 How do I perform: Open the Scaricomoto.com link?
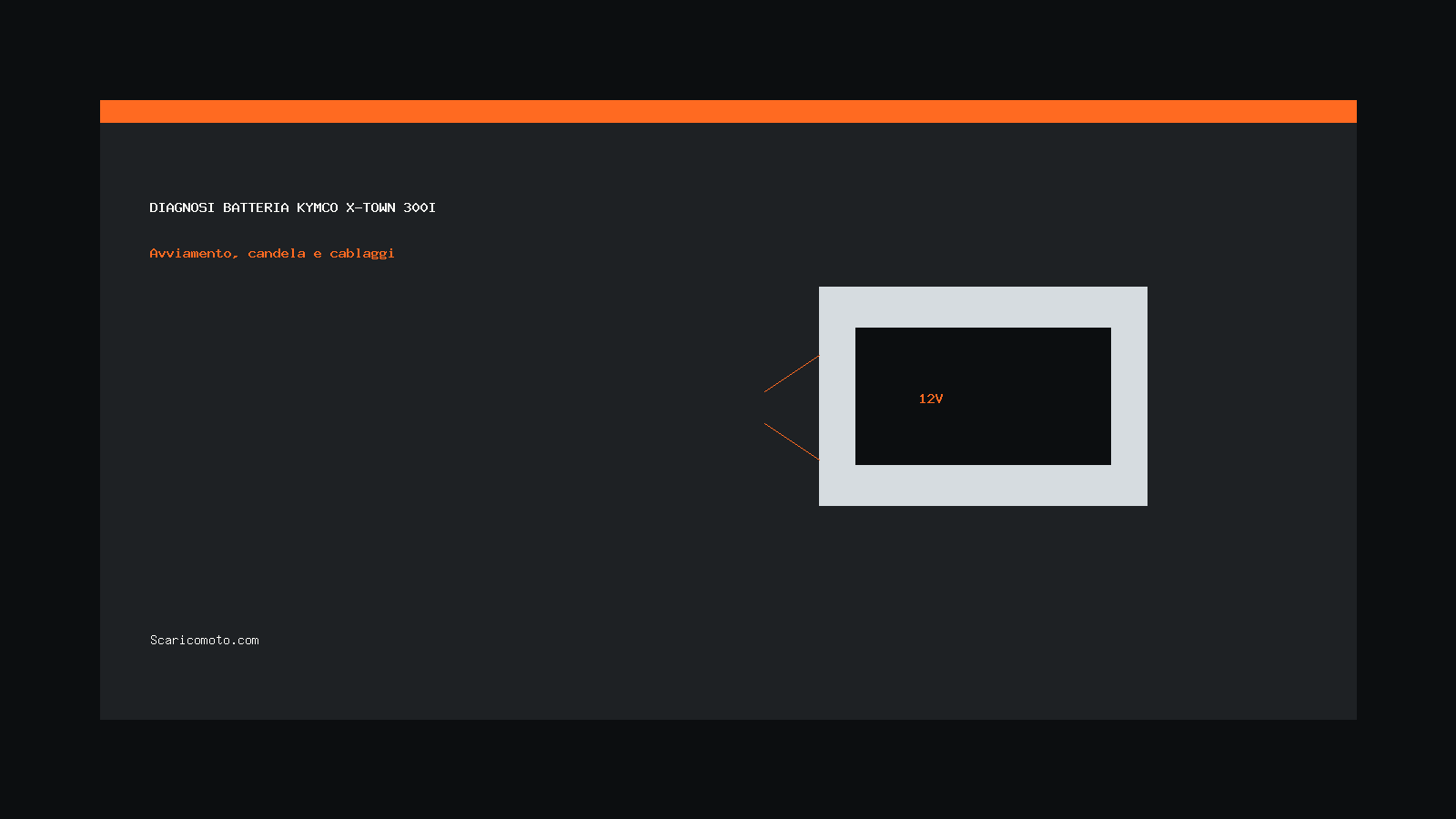click(x=205, y=640)
